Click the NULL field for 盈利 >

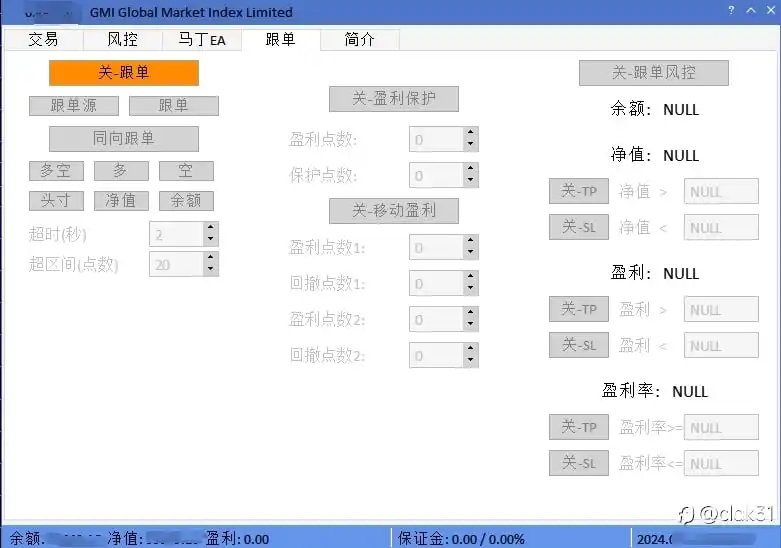pos(721,309)
